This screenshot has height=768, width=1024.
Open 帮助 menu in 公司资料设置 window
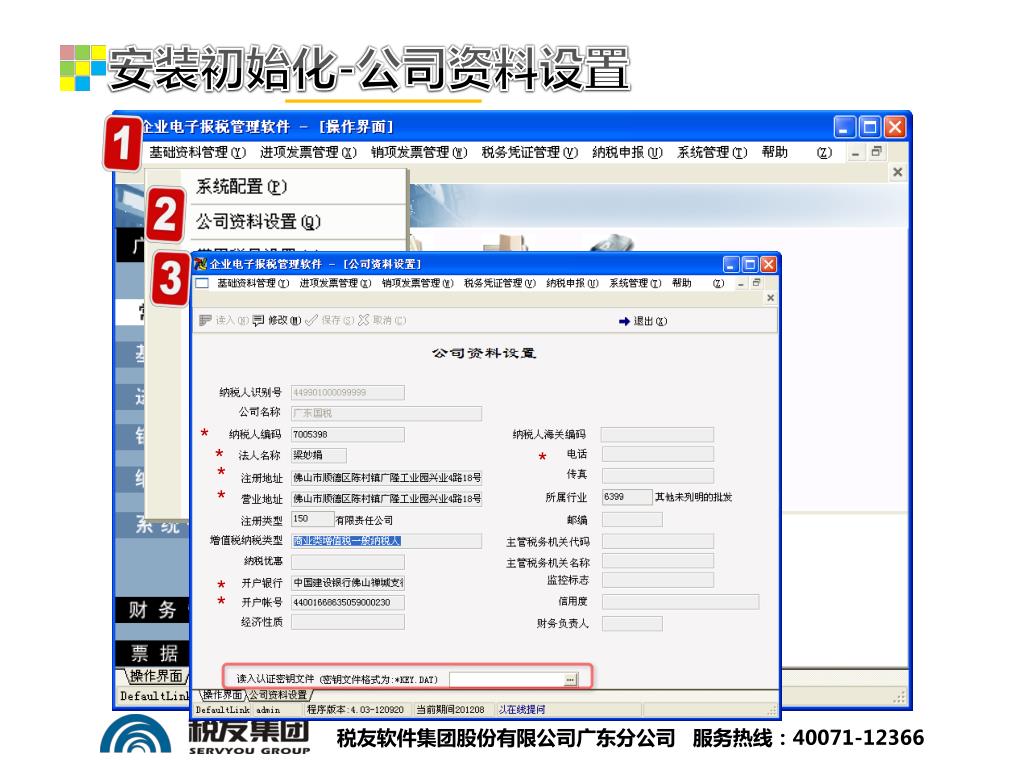(x=682, y=283)
